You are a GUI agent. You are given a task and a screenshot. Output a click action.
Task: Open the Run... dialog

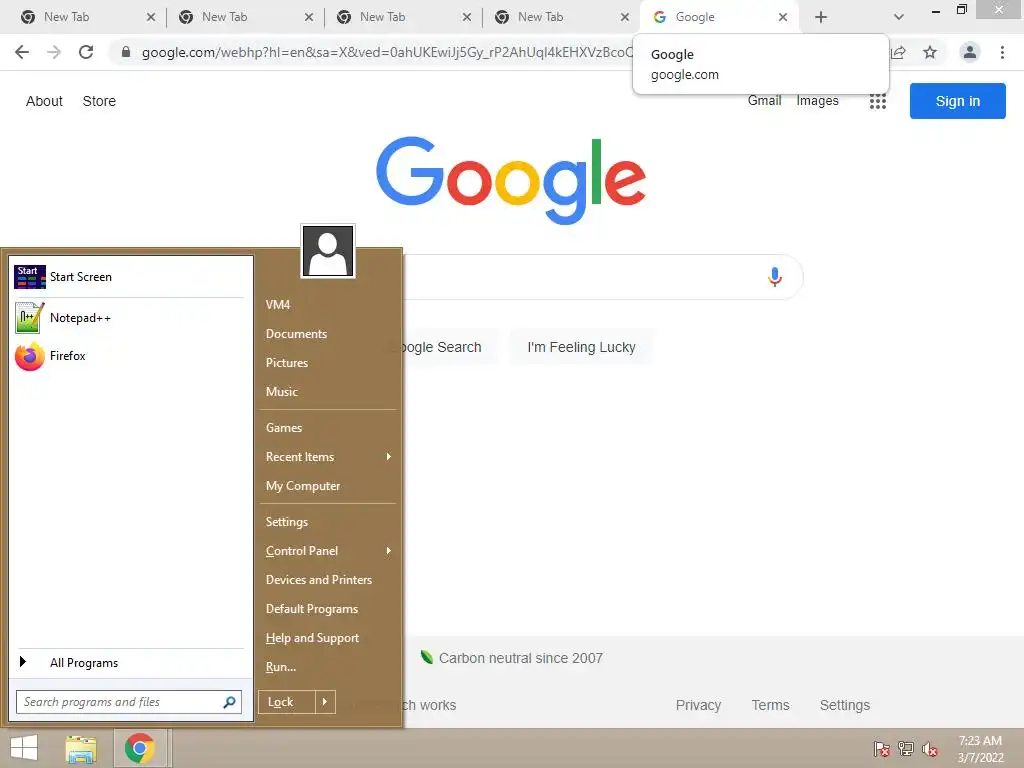pos(281,667)
